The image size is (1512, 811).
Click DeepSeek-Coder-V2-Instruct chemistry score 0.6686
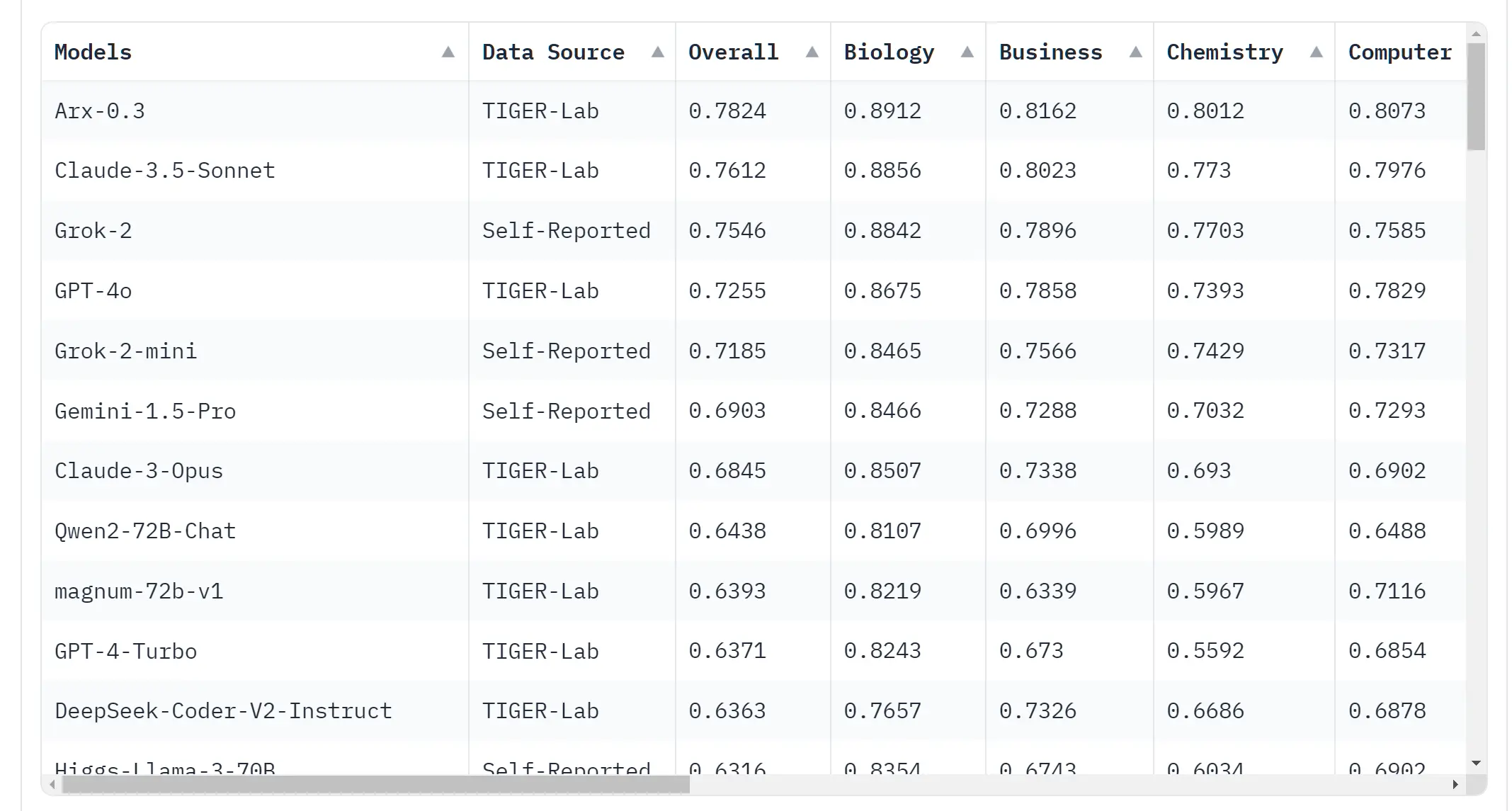click(x=1205, y=711)
